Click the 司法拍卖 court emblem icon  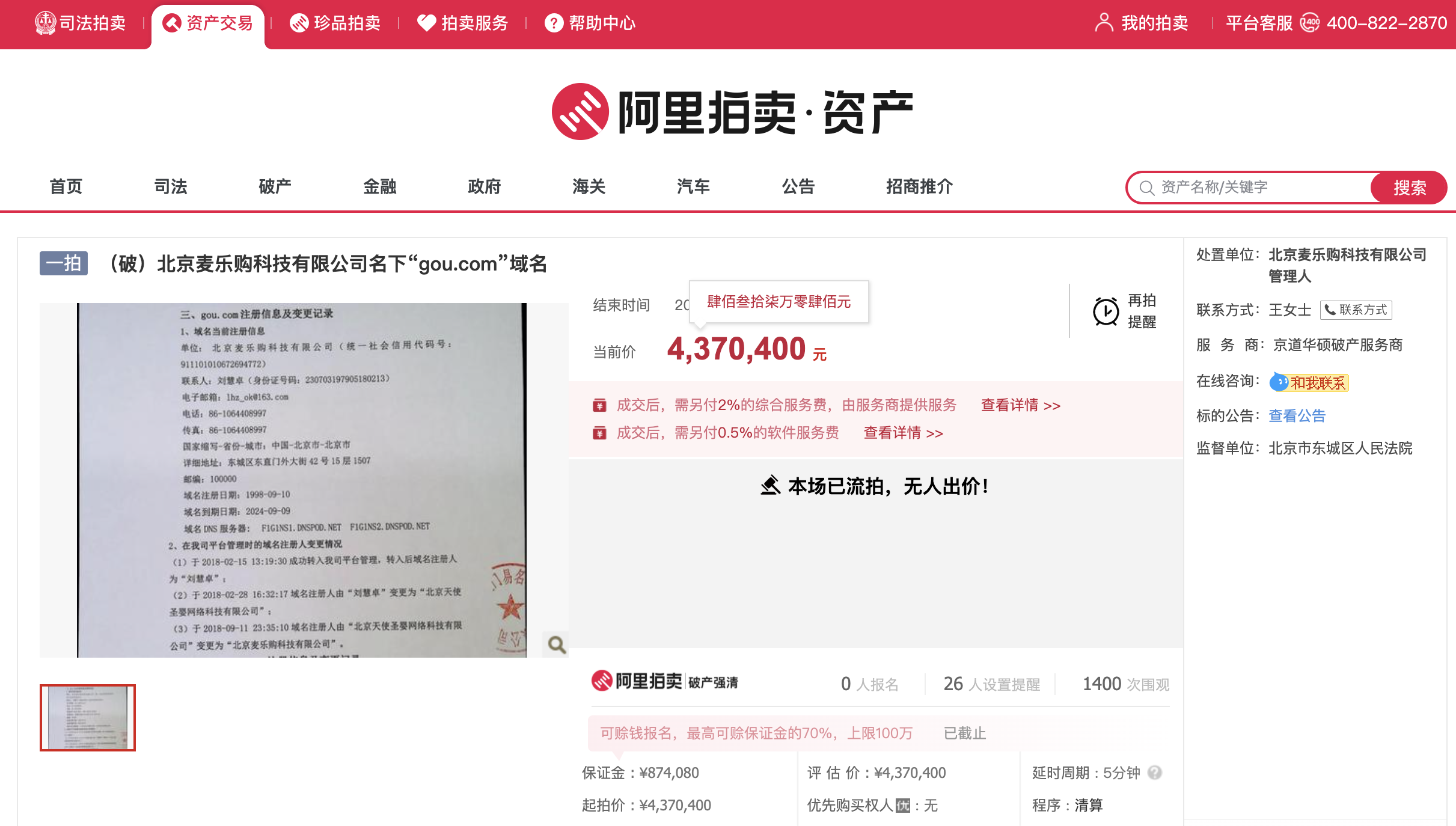45,23
